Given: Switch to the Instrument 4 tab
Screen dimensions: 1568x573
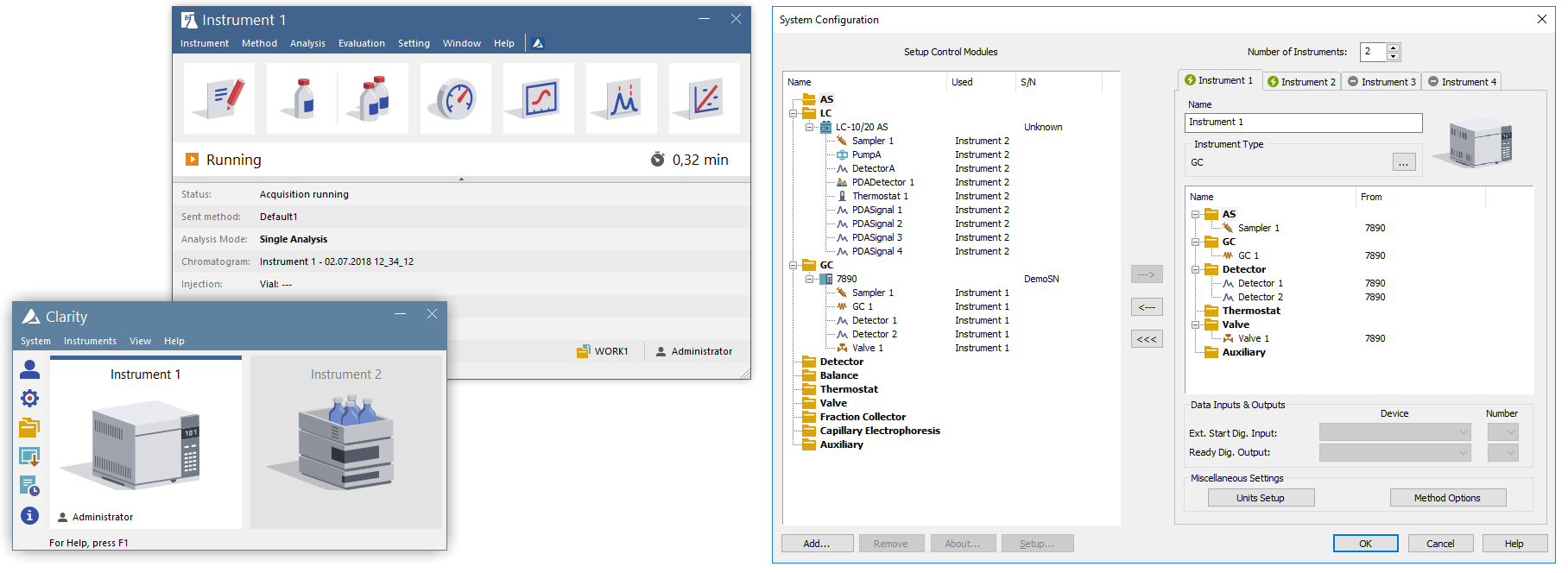Looking at the screenshot, I should 1462,81.
